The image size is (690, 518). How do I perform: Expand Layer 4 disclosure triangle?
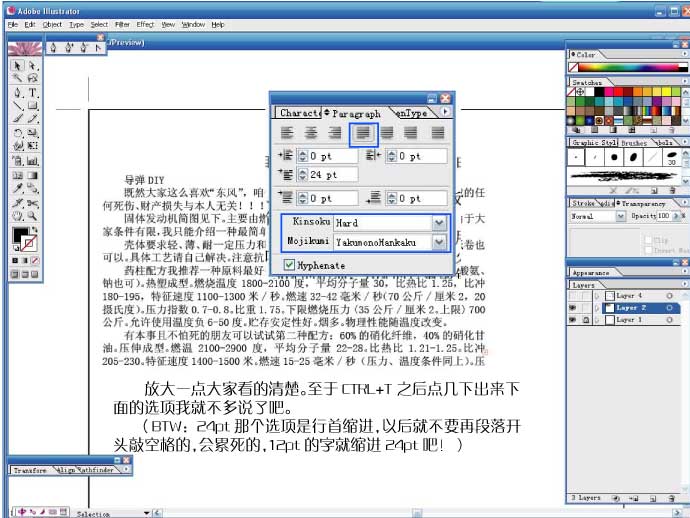coord(598,295)
